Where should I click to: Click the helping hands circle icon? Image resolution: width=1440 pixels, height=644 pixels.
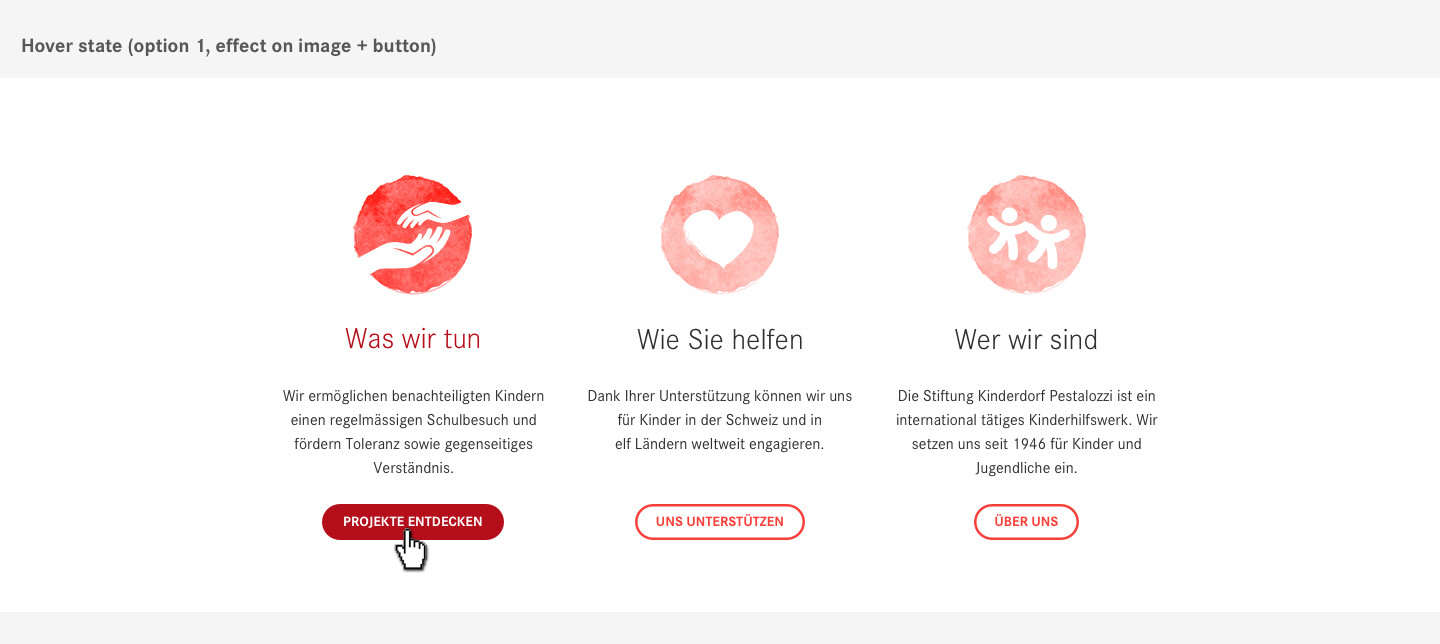pyautogui.click(x=412, y=235)
